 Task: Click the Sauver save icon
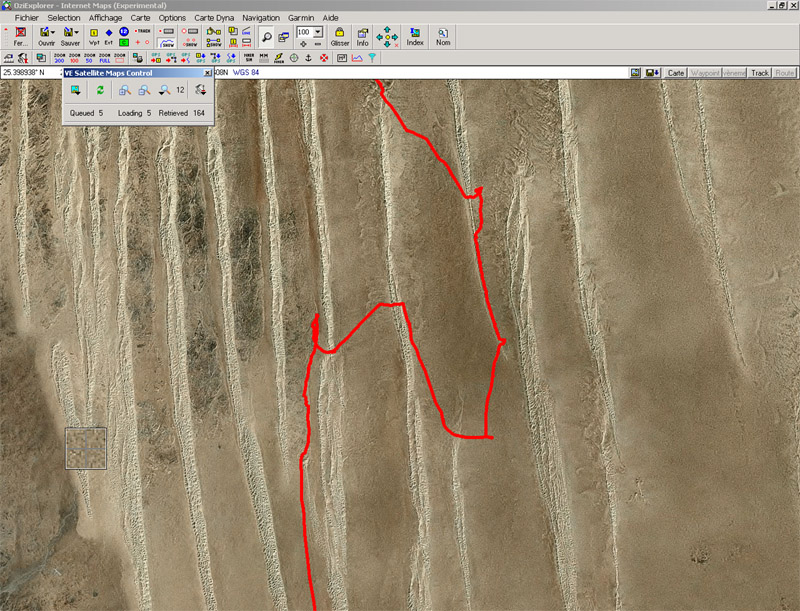pos(68,33)
